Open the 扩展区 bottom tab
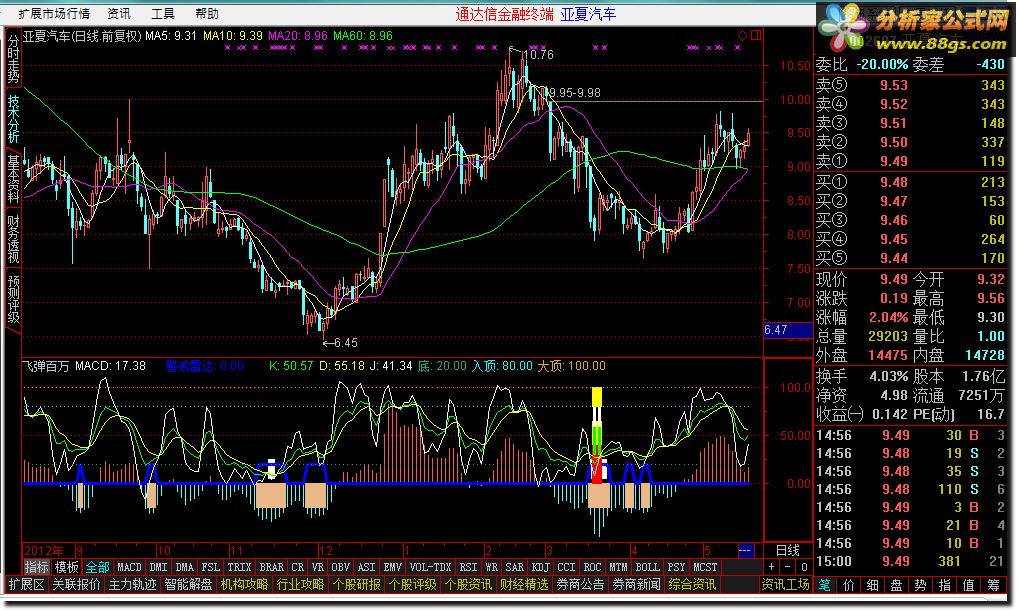 26,584
